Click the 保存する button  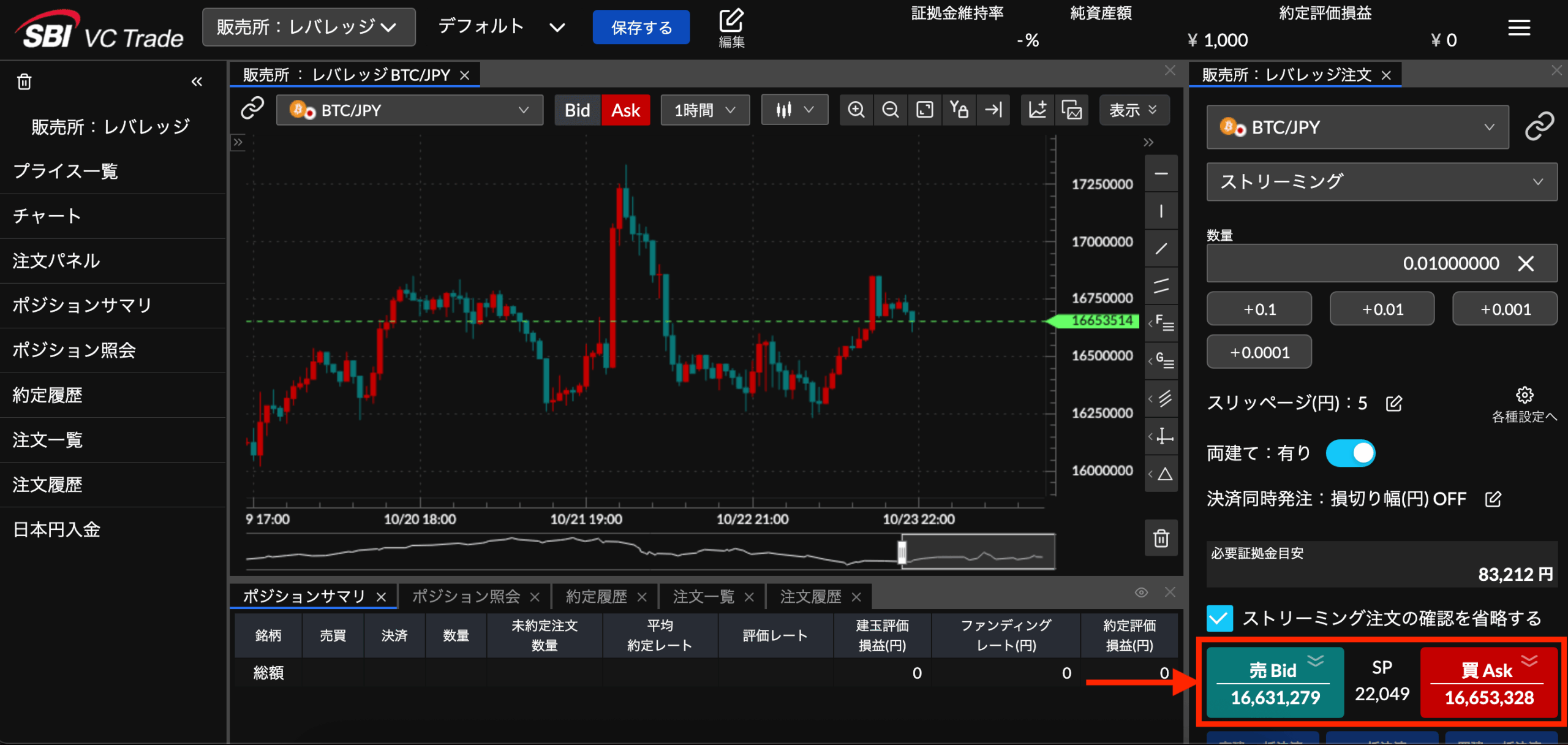[641, 28]
